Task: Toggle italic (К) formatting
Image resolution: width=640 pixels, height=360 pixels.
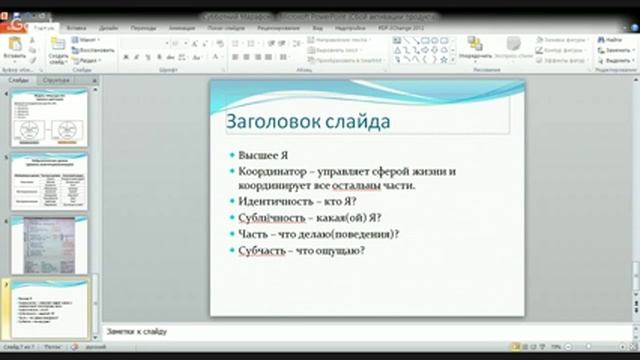Action: click(x=137, y=57)
